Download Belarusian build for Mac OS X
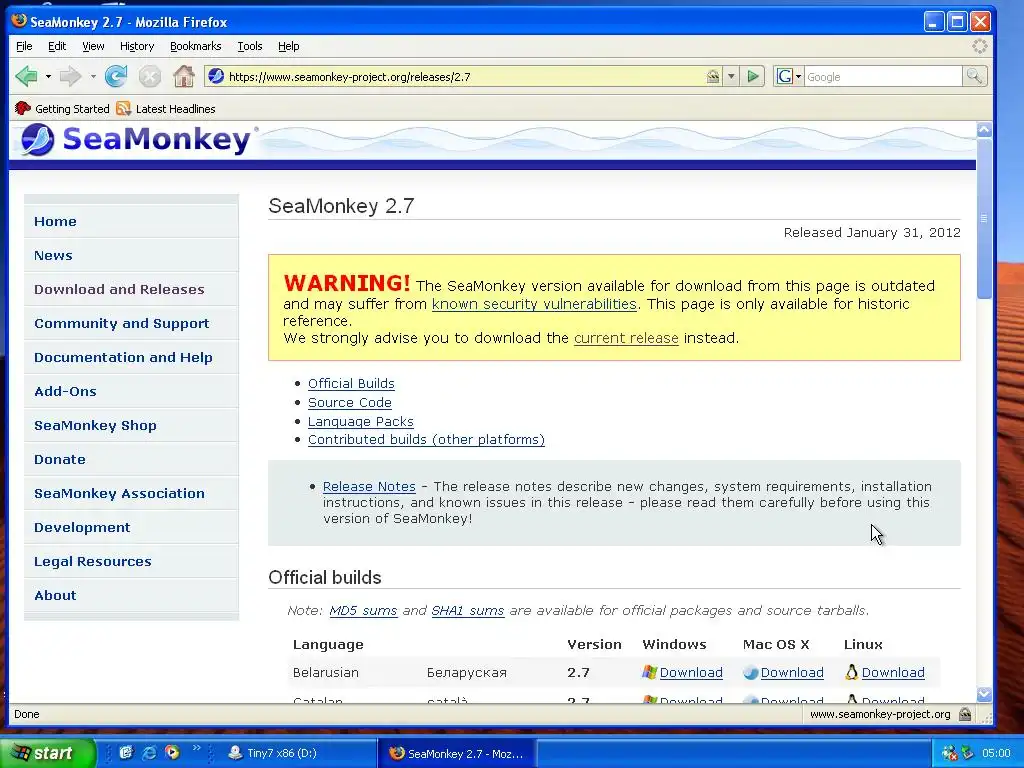 [792, 673]
